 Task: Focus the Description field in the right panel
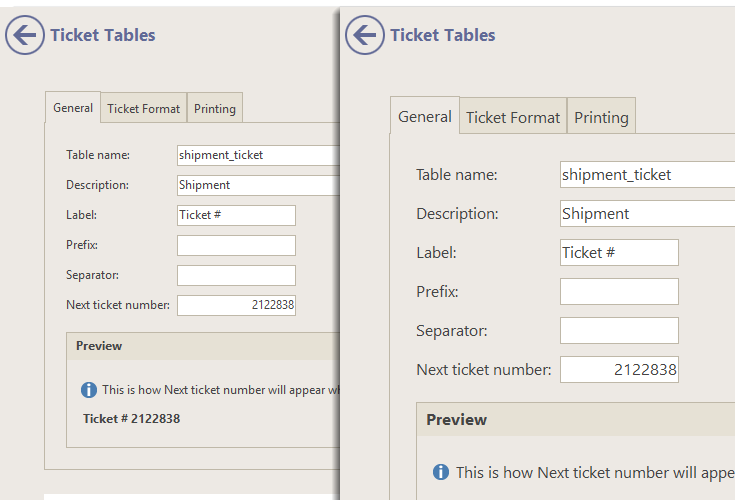click(x=647, y=213)
